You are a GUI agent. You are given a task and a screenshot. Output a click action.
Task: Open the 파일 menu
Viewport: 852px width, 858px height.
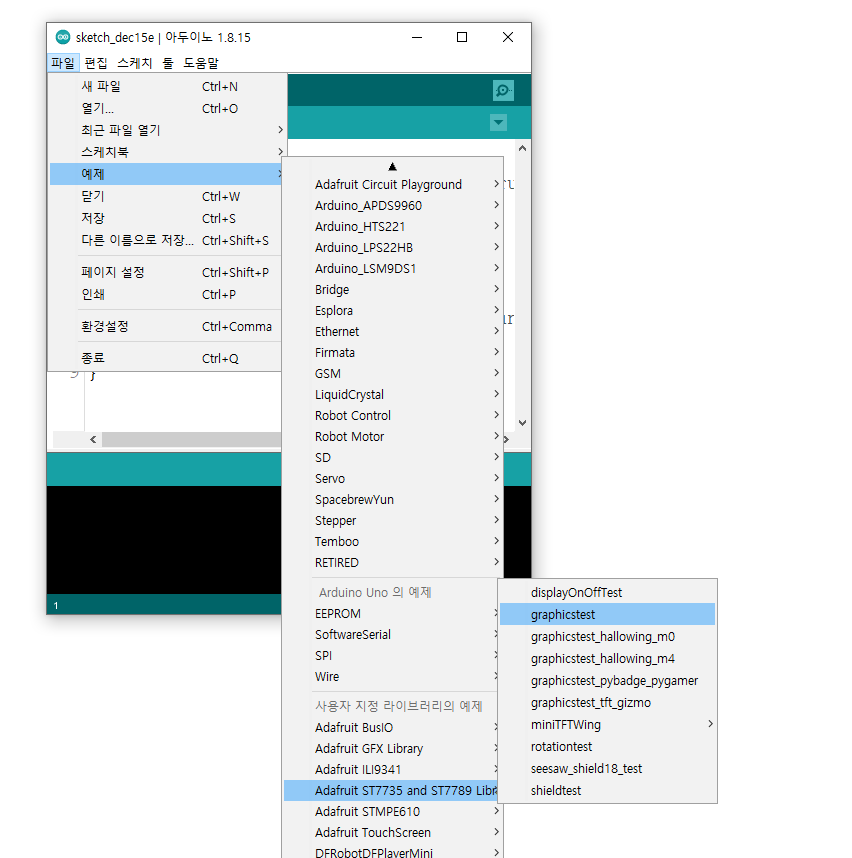coord(63,63)
